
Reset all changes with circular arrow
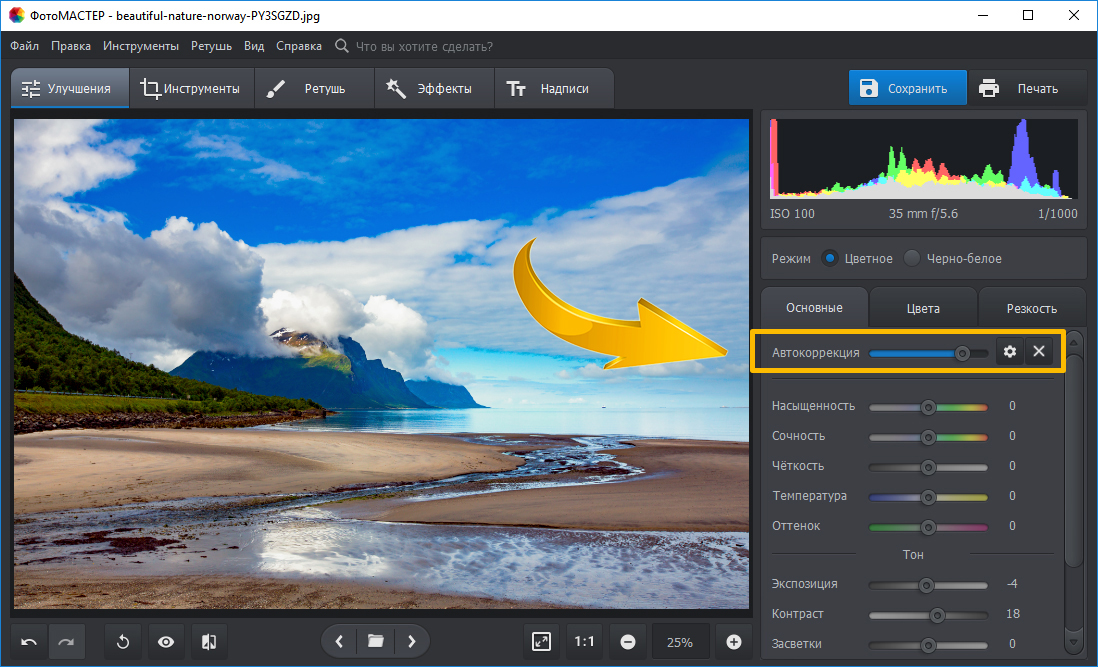pyautogui.click(x=123, y=642)
